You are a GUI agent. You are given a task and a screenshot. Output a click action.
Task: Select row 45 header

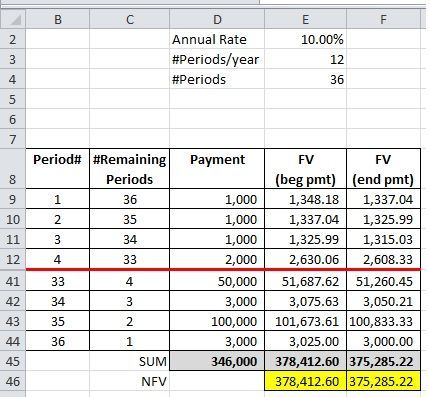(x=13, y=361)
